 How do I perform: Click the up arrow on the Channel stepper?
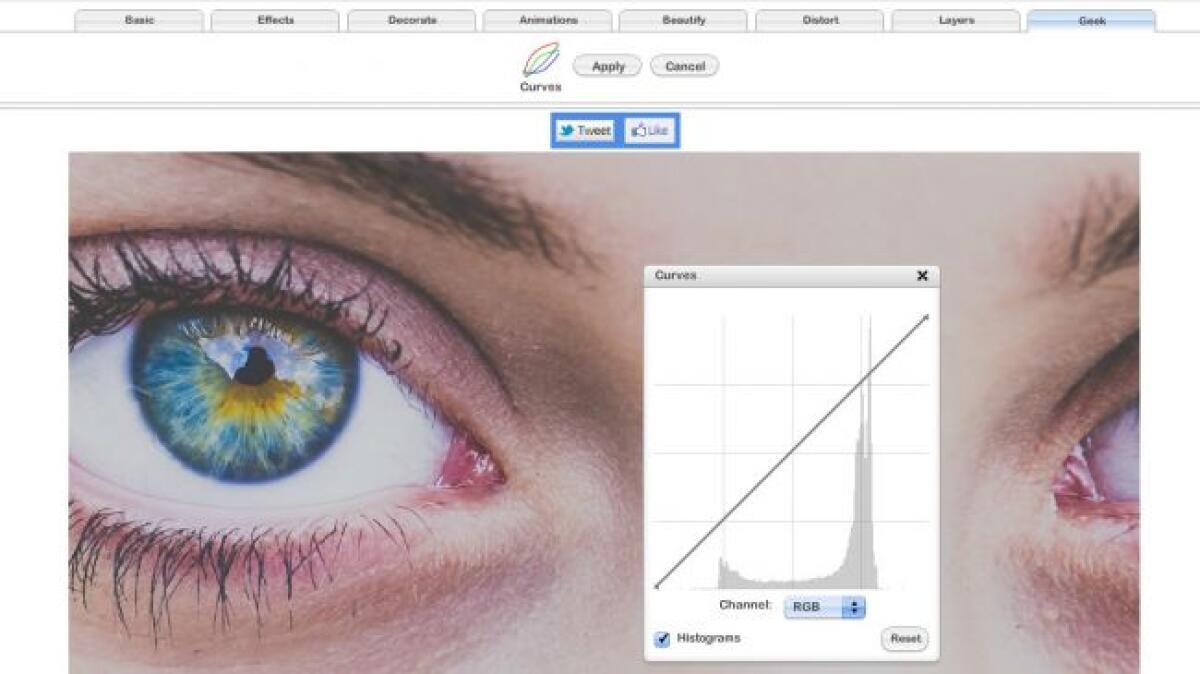[x=856, y=602]
